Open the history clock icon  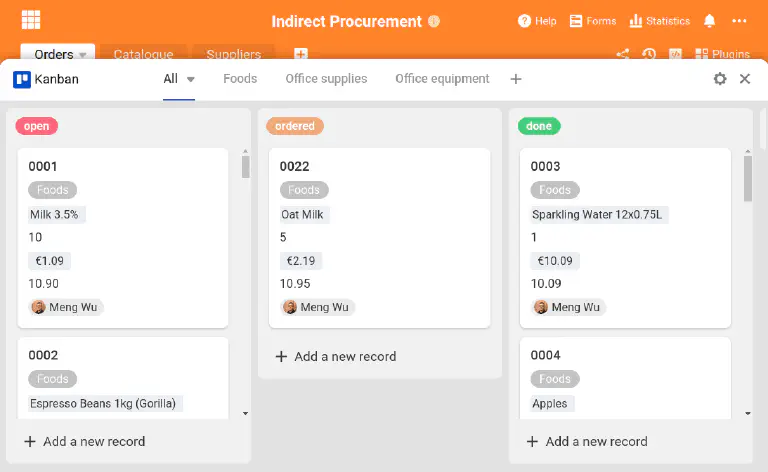click(x=649, y=53)
